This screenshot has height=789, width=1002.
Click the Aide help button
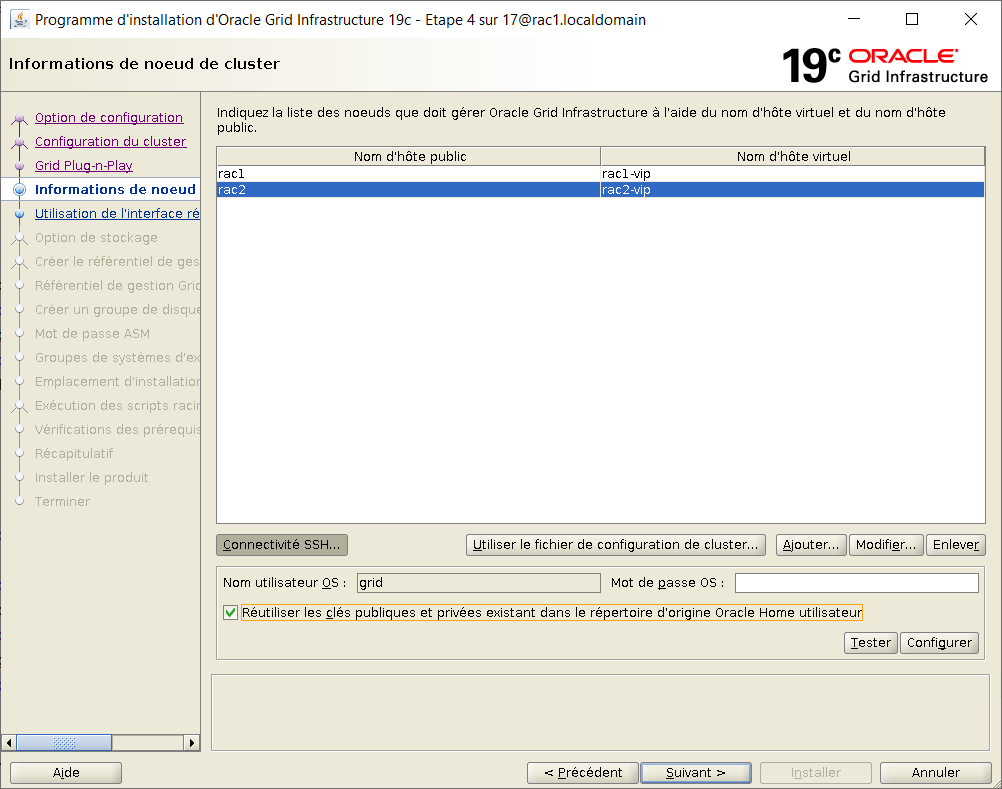coord(66,772)
